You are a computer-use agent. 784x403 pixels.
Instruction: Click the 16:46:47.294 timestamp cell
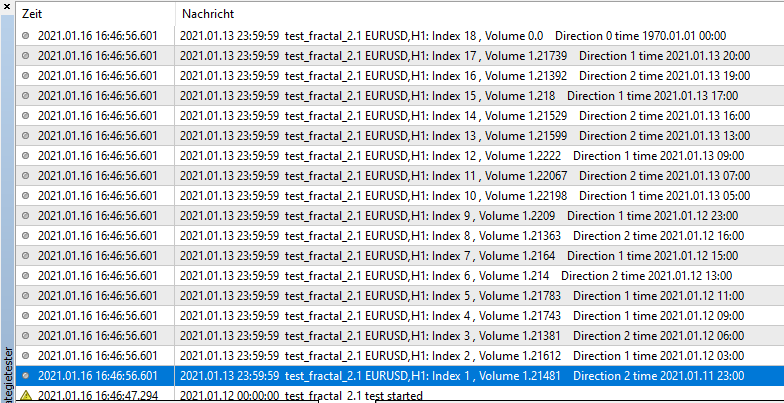click(x=98, y=396)
